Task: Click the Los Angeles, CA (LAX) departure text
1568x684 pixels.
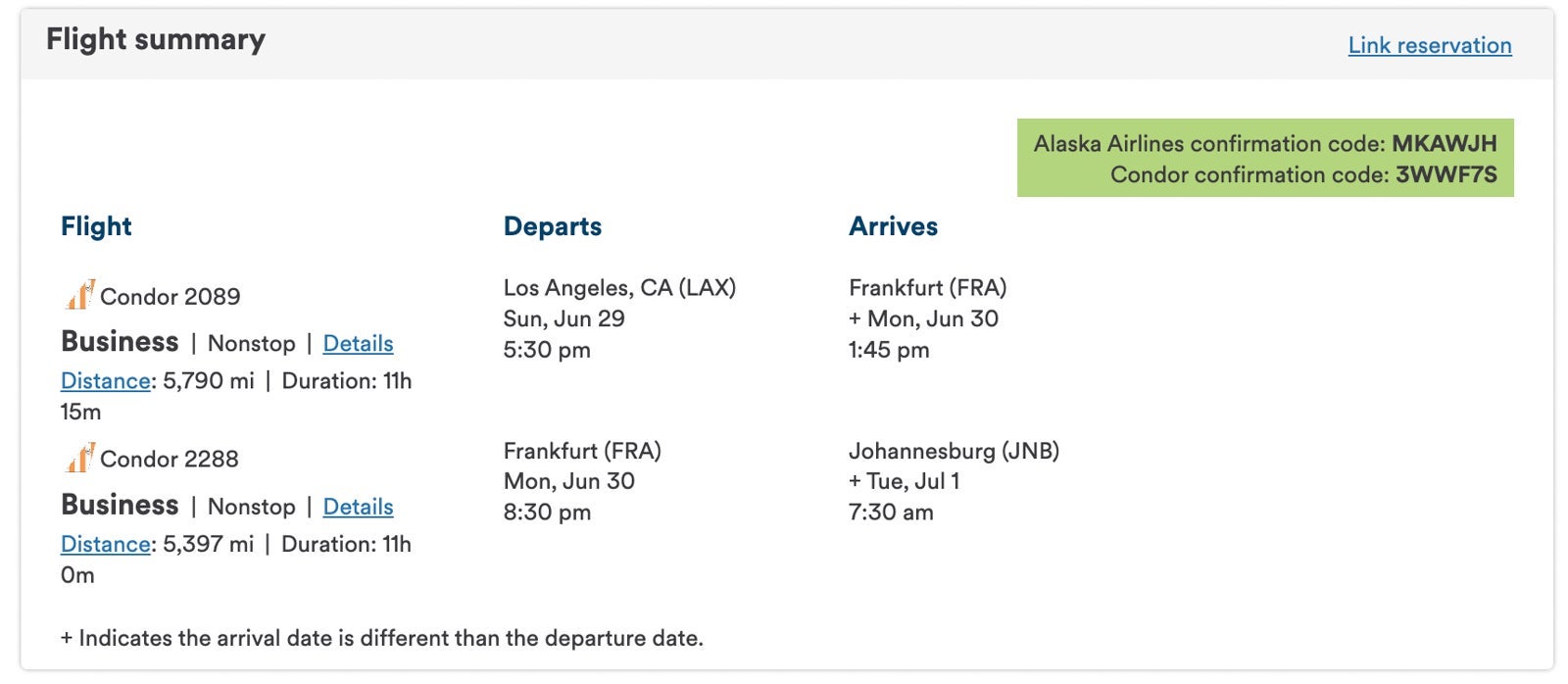Action: point(619,287)
